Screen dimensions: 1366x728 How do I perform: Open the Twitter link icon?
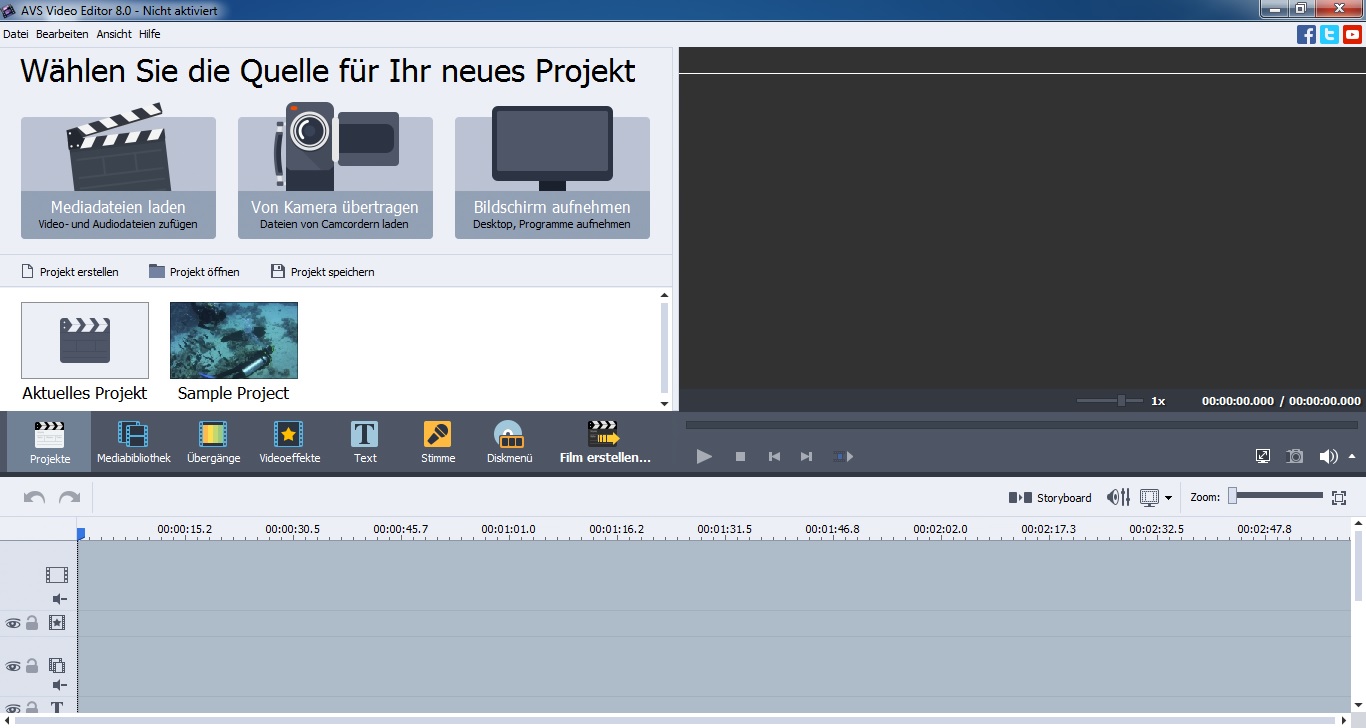(1329, 35)
